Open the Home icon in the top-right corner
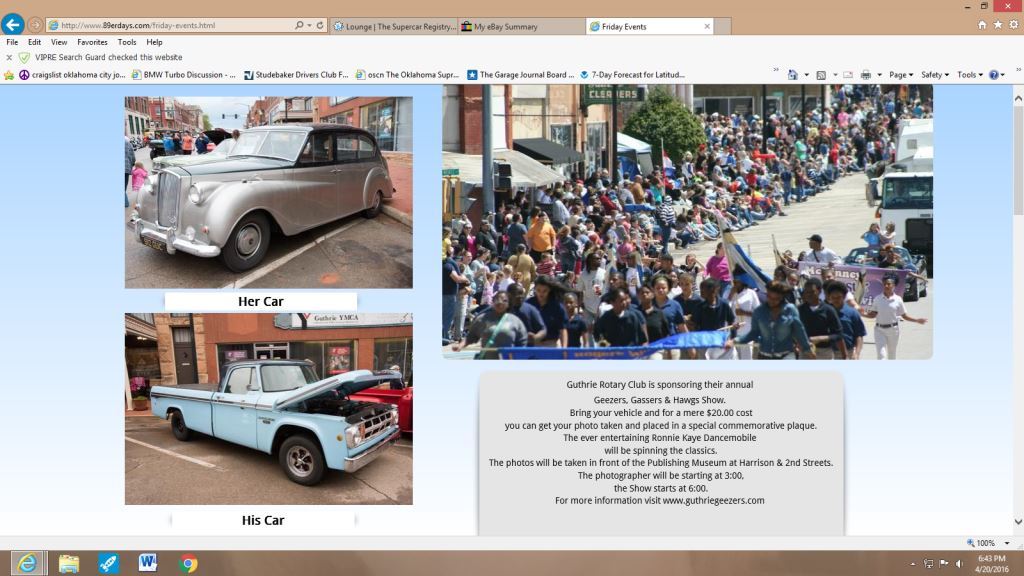This screenshot has width=1024, height=576. (x=981, y=24)
